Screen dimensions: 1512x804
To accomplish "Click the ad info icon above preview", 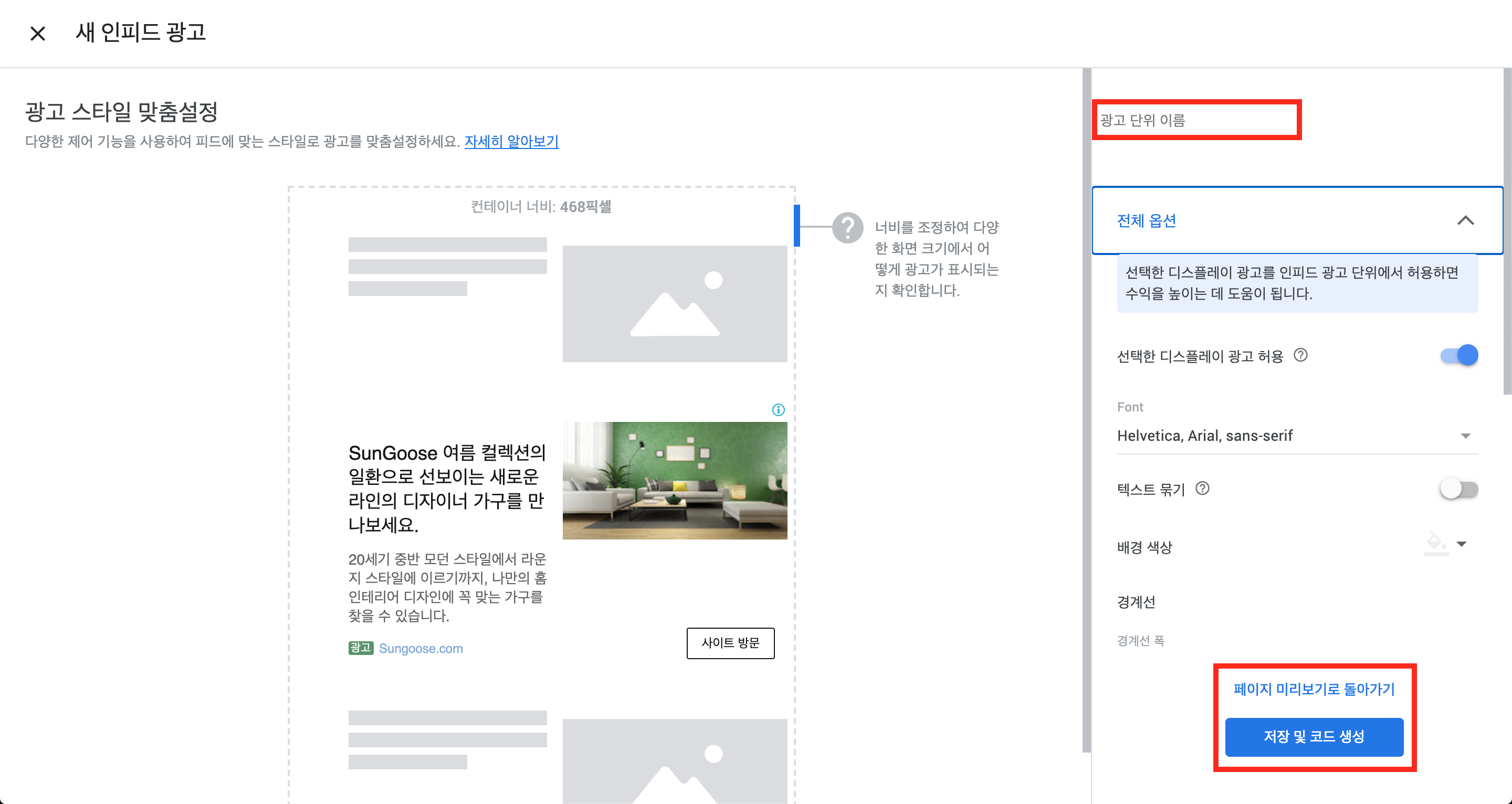I will click(x=778, y=410).
